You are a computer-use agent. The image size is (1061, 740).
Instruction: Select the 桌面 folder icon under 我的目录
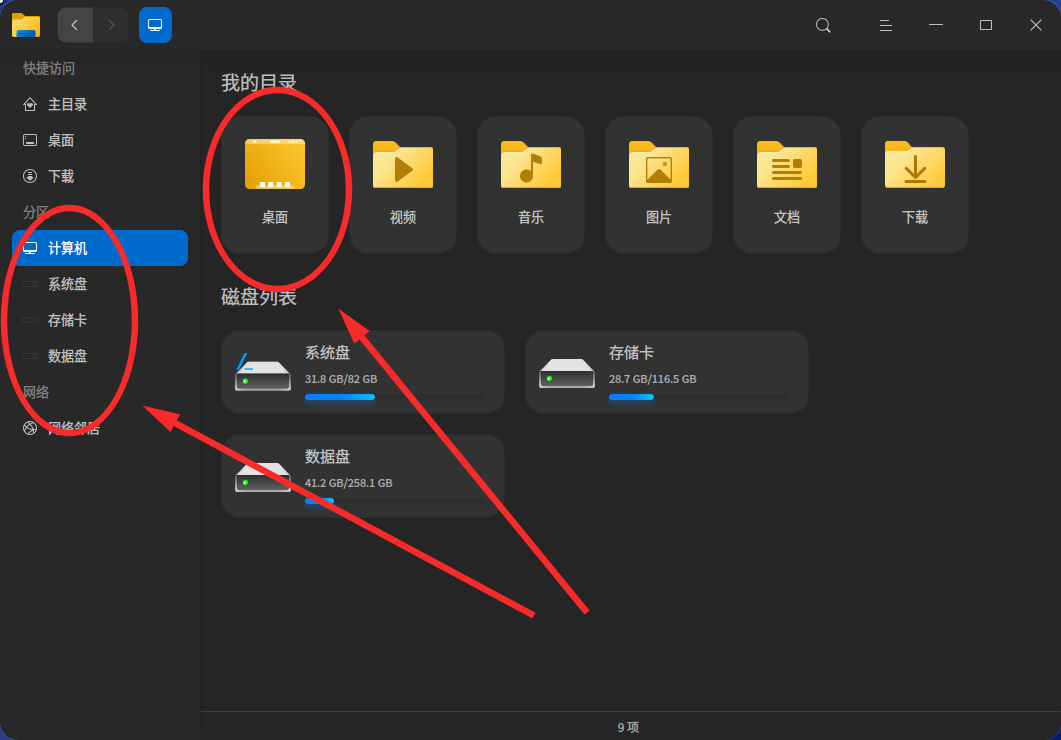[x=275, y=164]
